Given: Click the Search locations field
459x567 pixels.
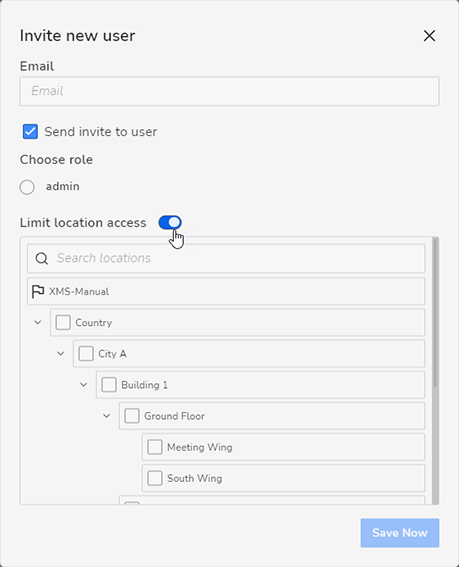Looking at the screenshot, I should pos(226,258).
